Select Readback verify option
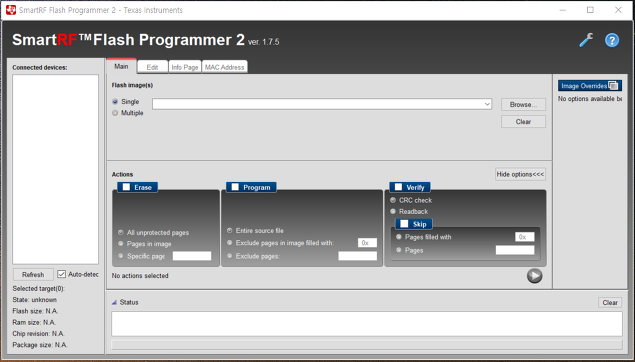 point(393,211)
